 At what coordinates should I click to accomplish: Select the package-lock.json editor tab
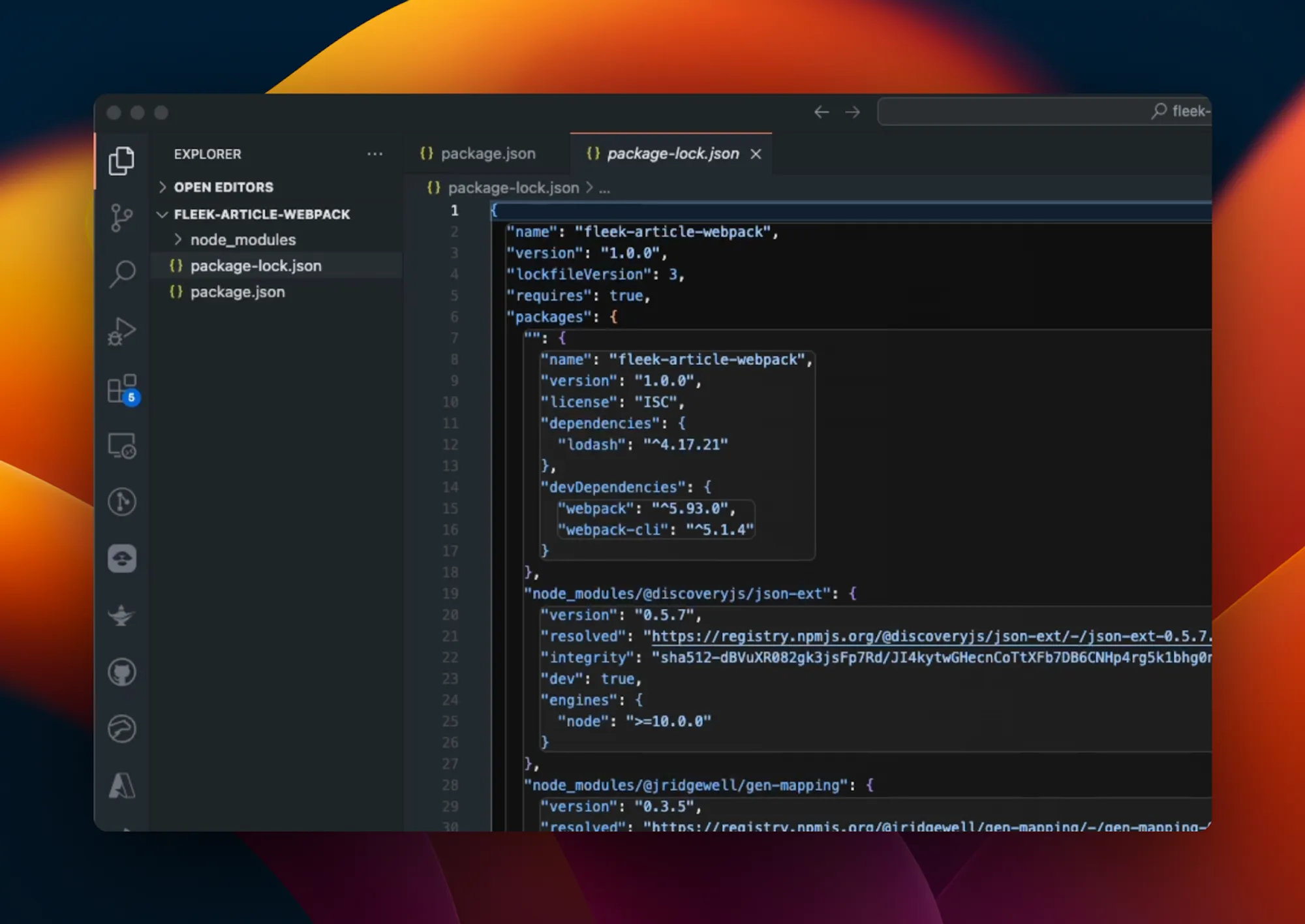(672, 154)
